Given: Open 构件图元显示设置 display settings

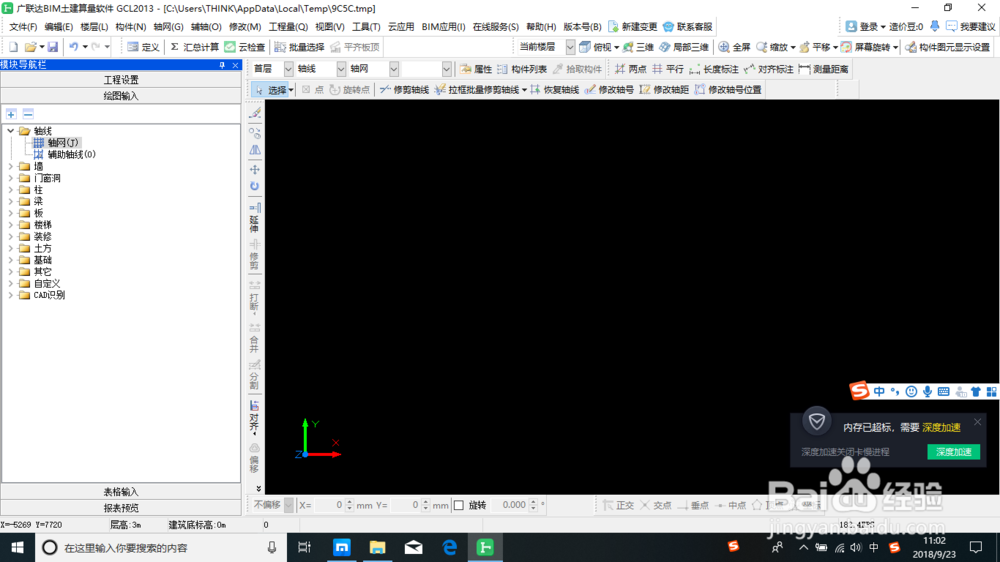Looking at the screenshot, I should click(x=948, y=47).
